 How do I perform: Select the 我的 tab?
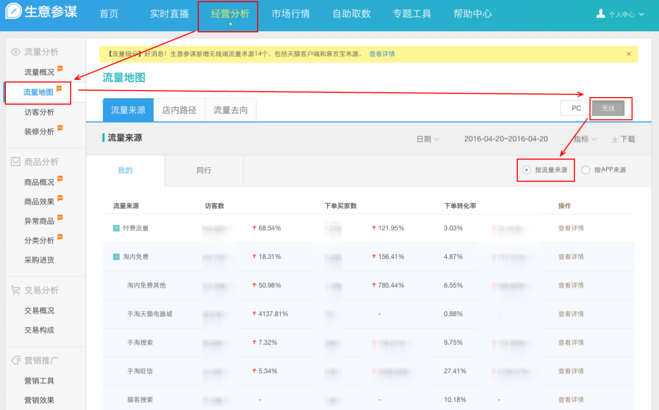[x=125, y=171]
